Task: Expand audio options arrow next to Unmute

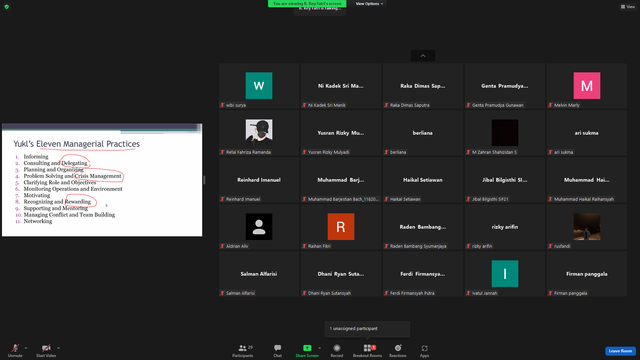Action: (26, 348)
